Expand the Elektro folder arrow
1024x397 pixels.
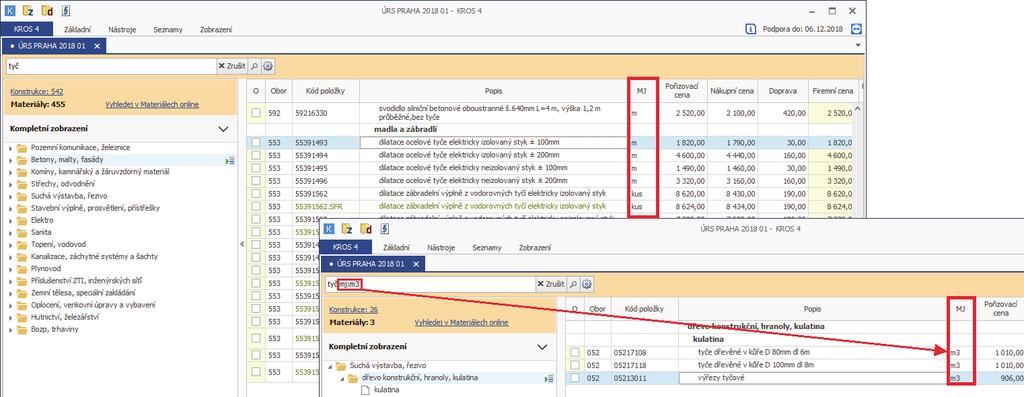pyautogui.click(x=10, y=220)
